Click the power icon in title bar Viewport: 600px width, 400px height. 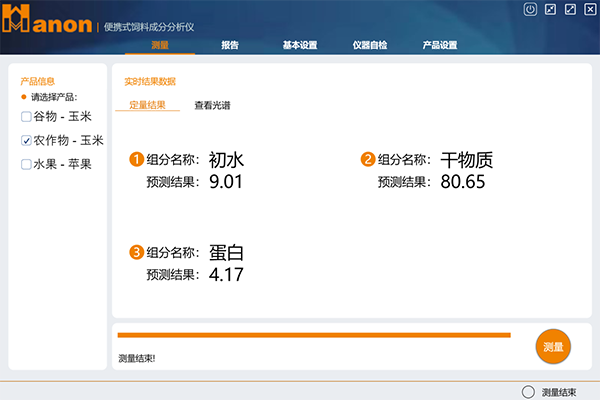point(530,10)
